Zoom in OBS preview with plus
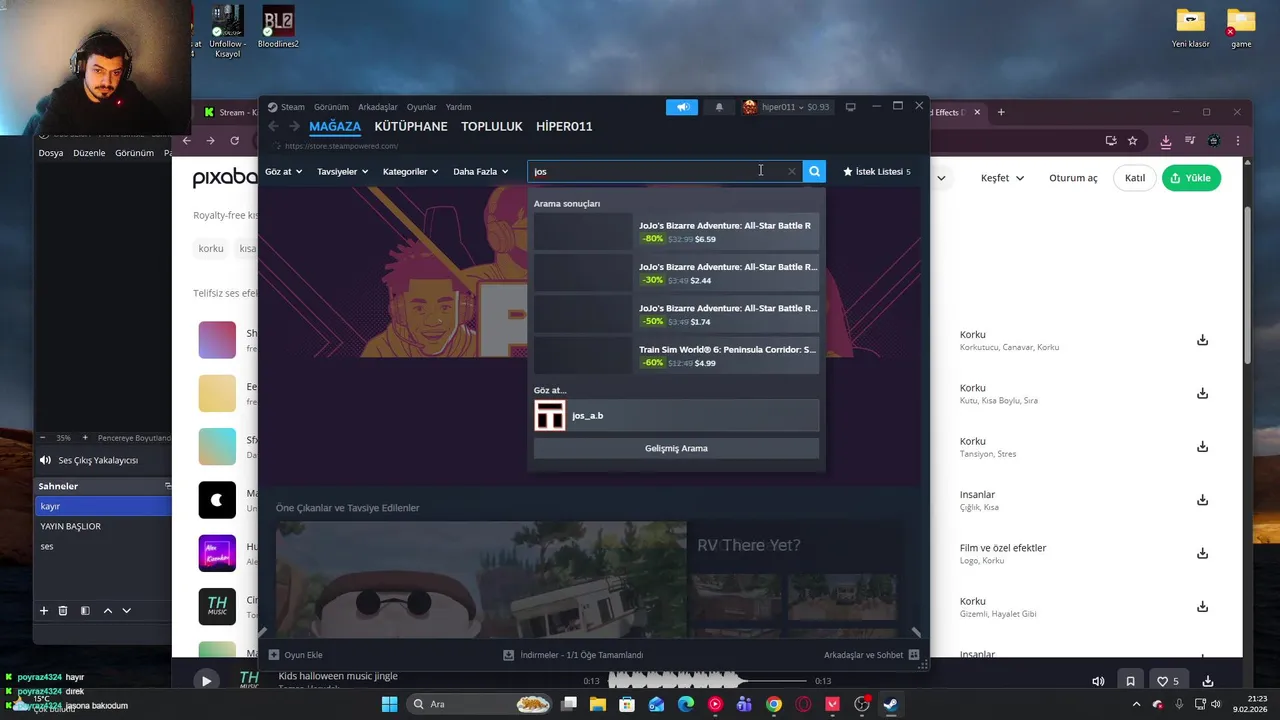 point(85,438)
